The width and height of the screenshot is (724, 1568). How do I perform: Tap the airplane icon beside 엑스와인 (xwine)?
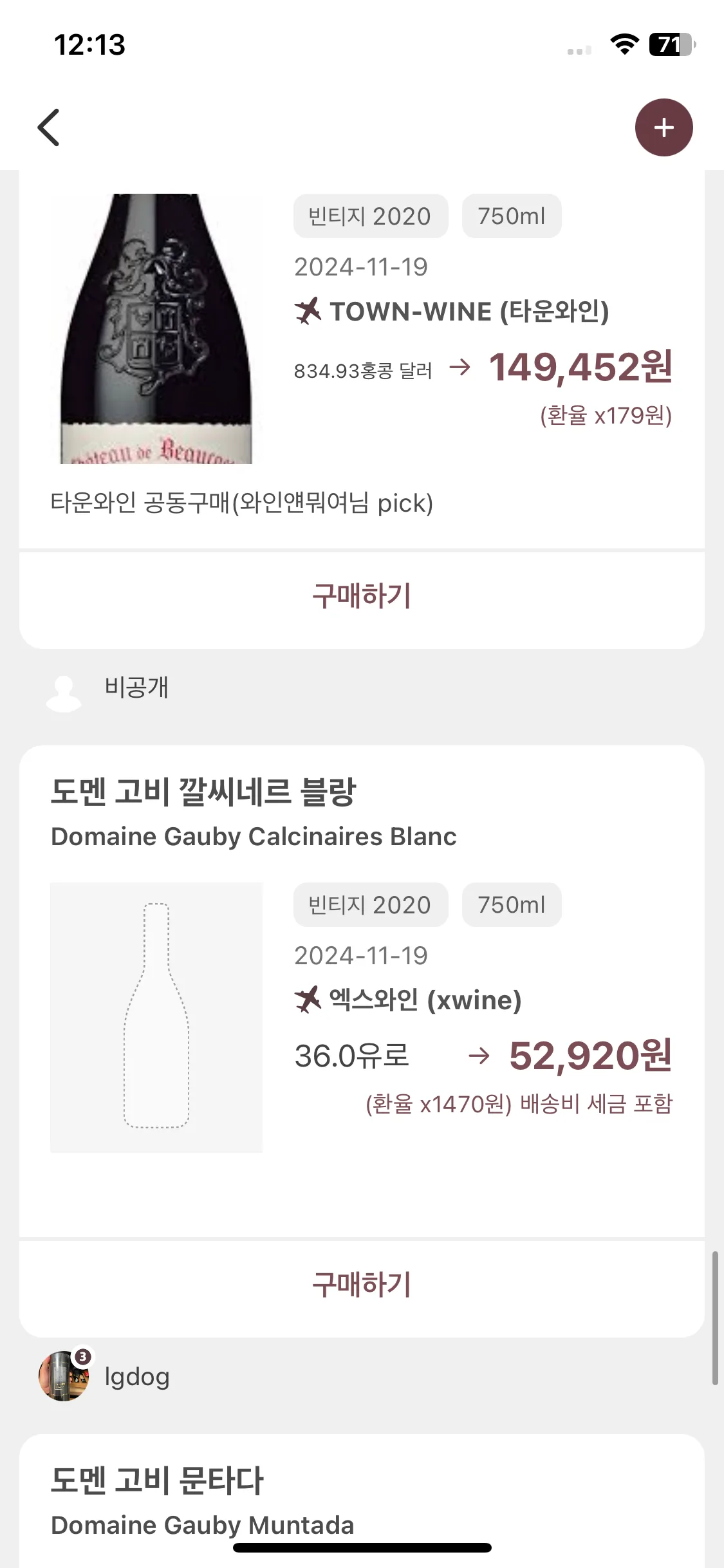pos(308,1000)
